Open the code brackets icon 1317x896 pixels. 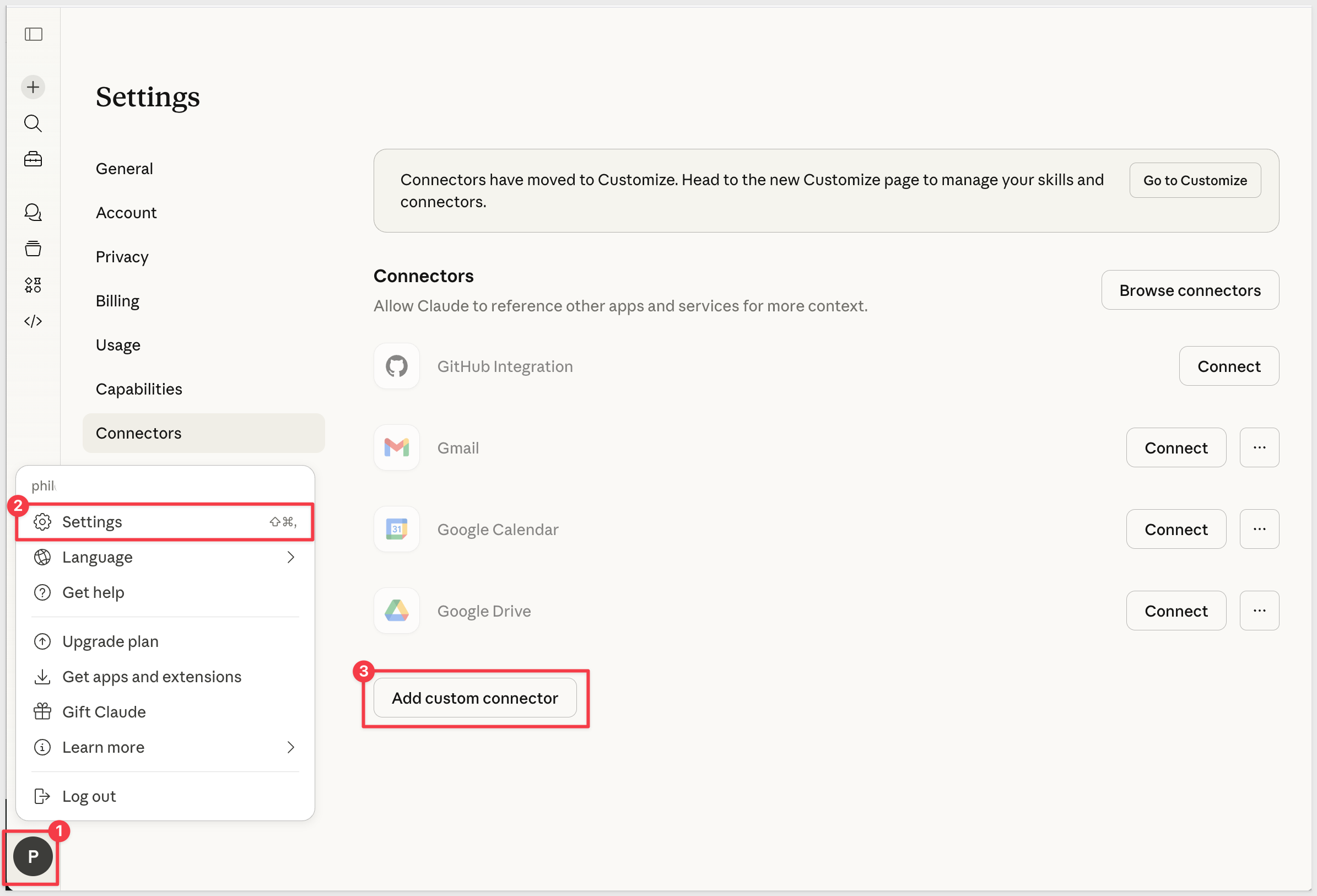tap(33, 321)
